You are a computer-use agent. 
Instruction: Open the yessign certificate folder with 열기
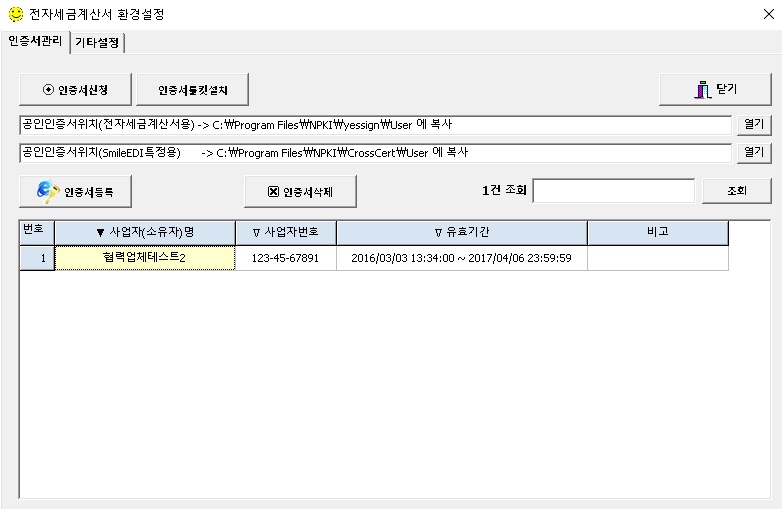click(x=754, y=125)
